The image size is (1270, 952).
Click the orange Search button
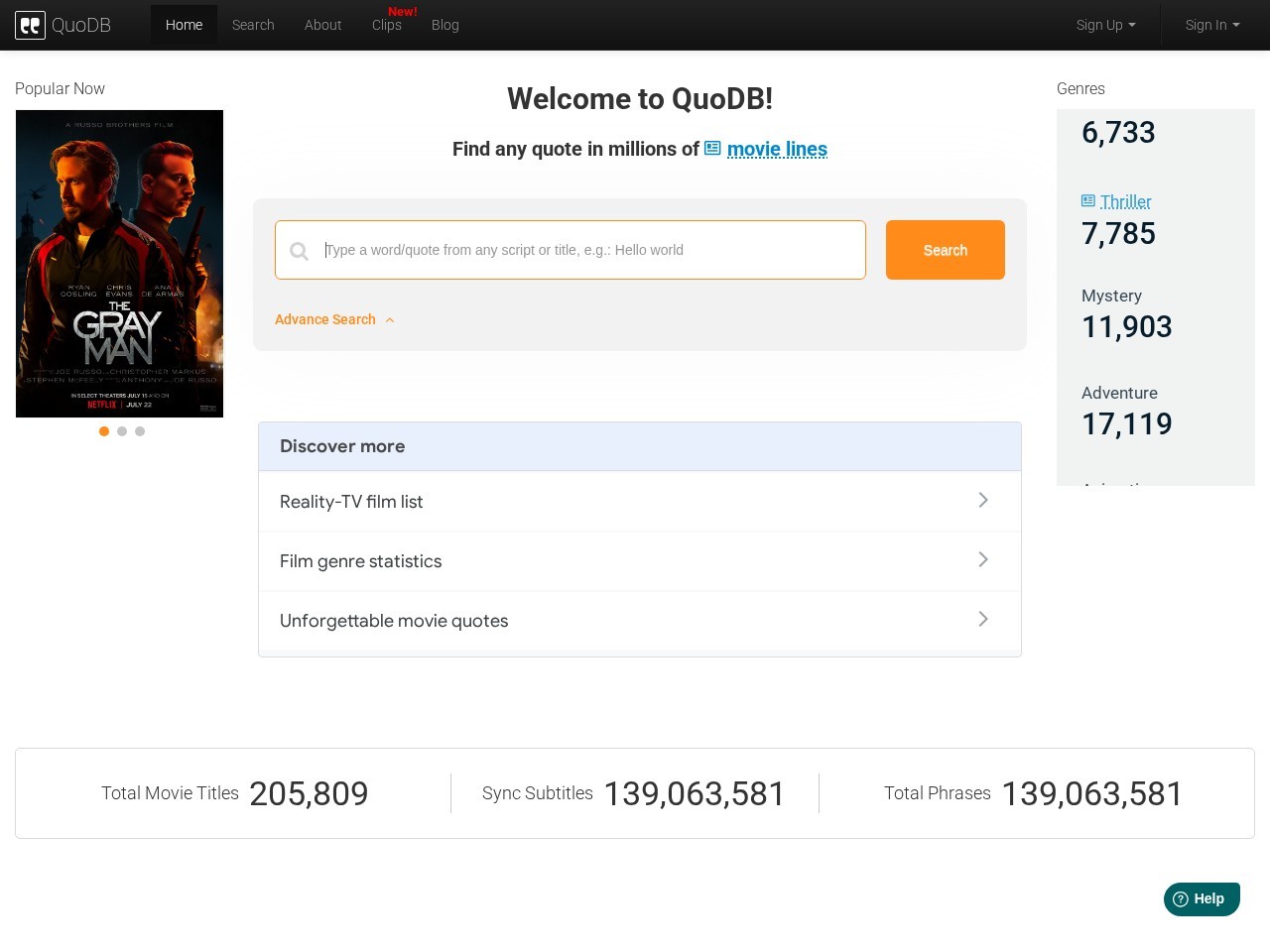click(946, 250)
